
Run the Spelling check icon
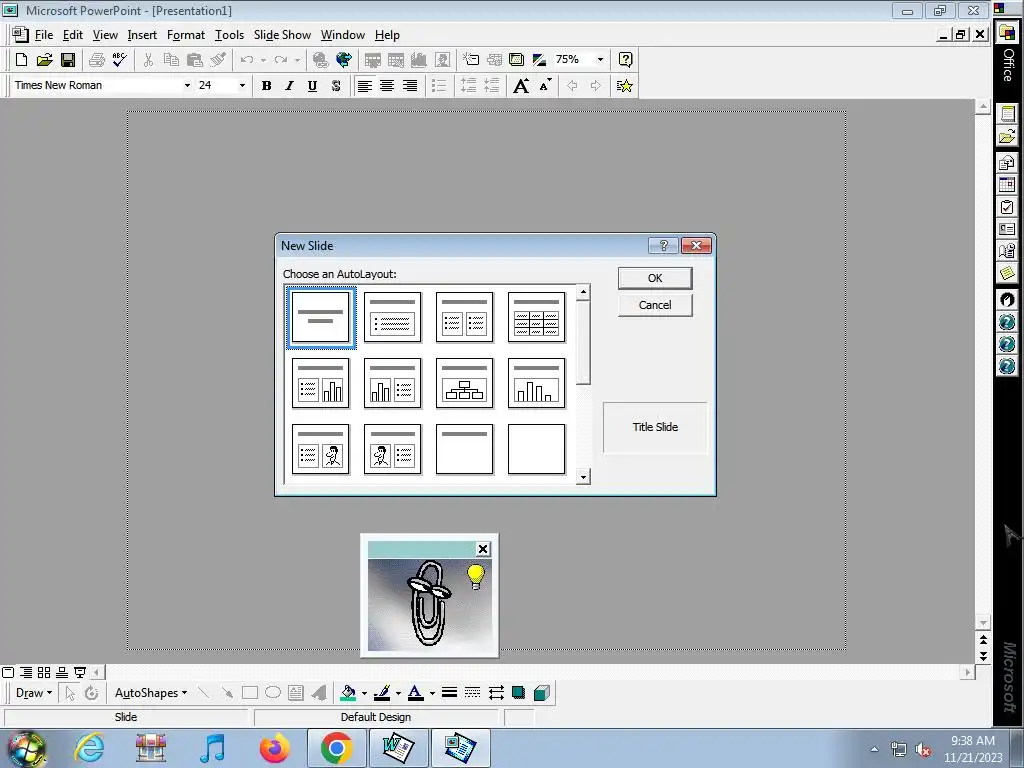coord(120,60)
